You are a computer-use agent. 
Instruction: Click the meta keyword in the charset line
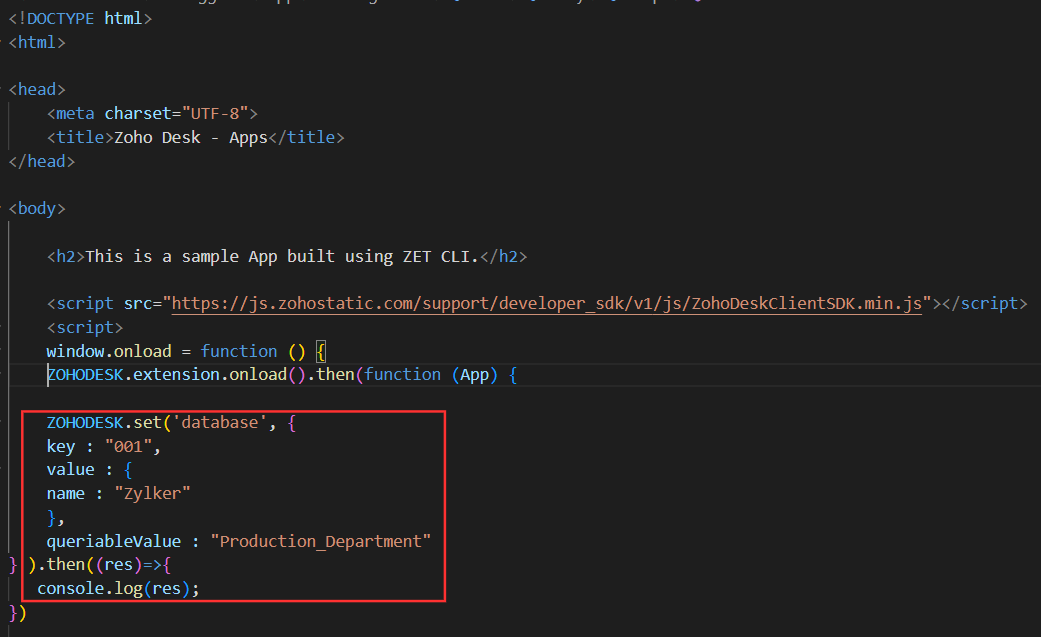pos(75,114)
